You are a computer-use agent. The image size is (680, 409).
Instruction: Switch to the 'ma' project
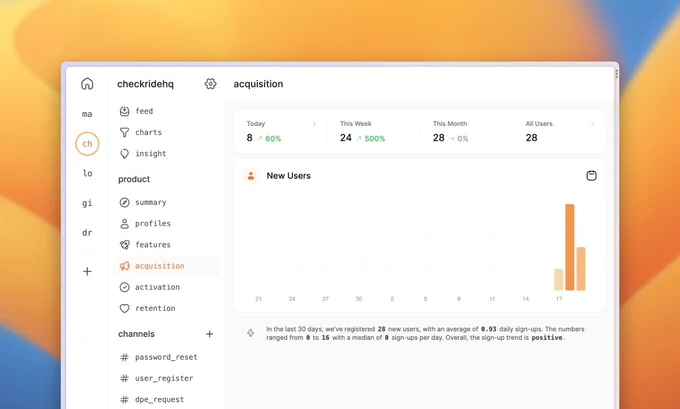[87, 114]
